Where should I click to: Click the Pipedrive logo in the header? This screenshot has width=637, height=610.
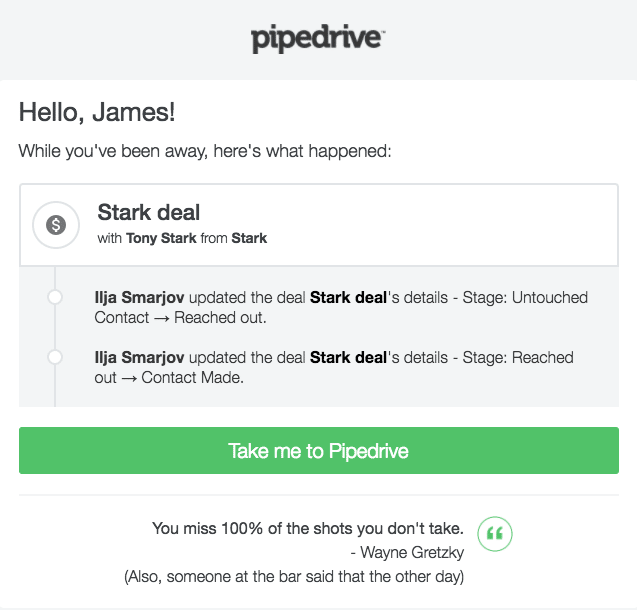click(318, 40)
